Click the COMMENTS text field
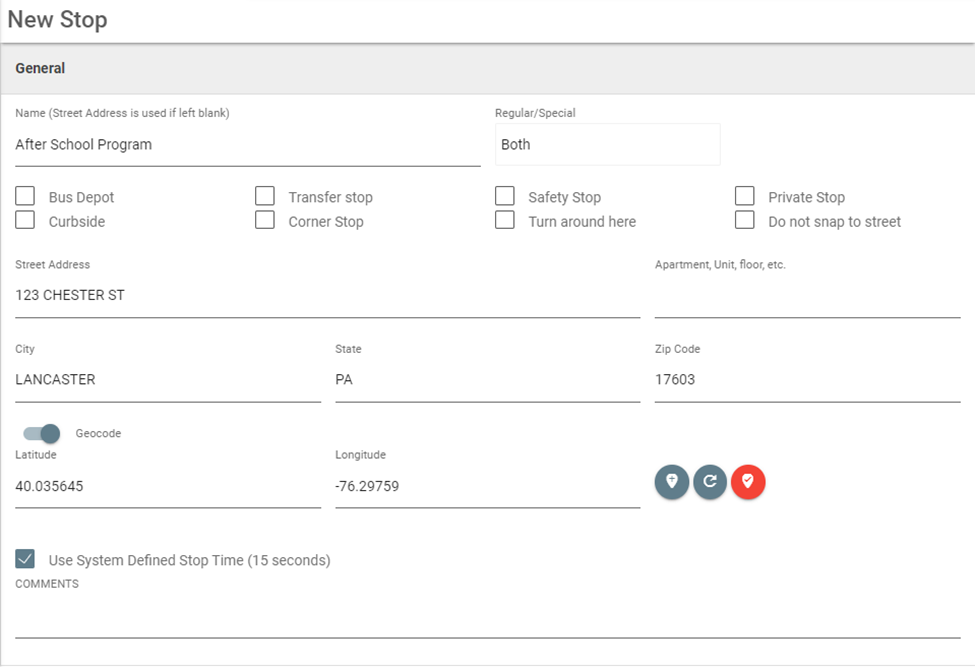This screenshot has height=667, width=975. (488, 615)
